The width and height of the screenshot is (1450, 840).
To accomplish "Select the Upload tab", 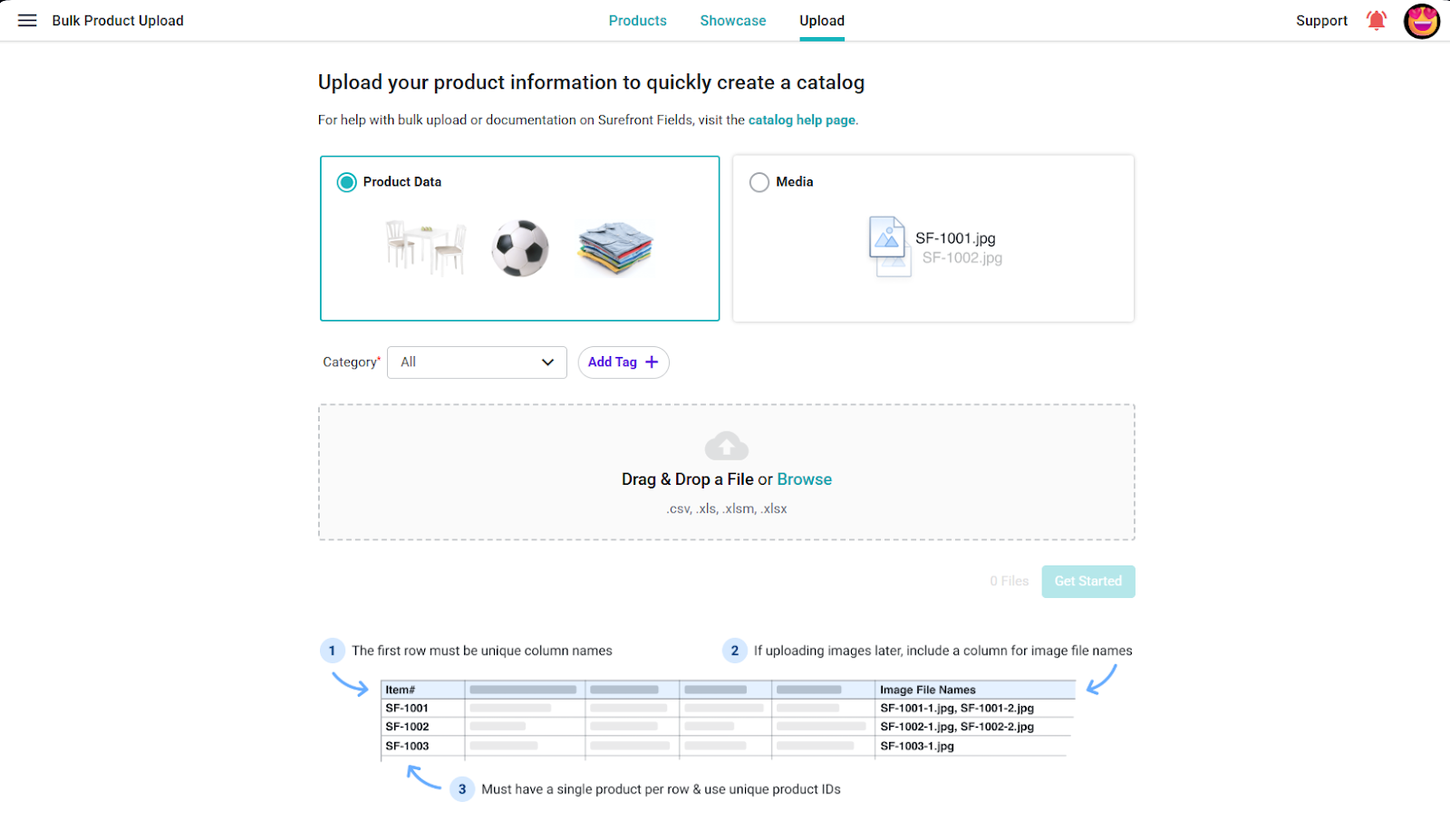I will [x=822, y=21].
